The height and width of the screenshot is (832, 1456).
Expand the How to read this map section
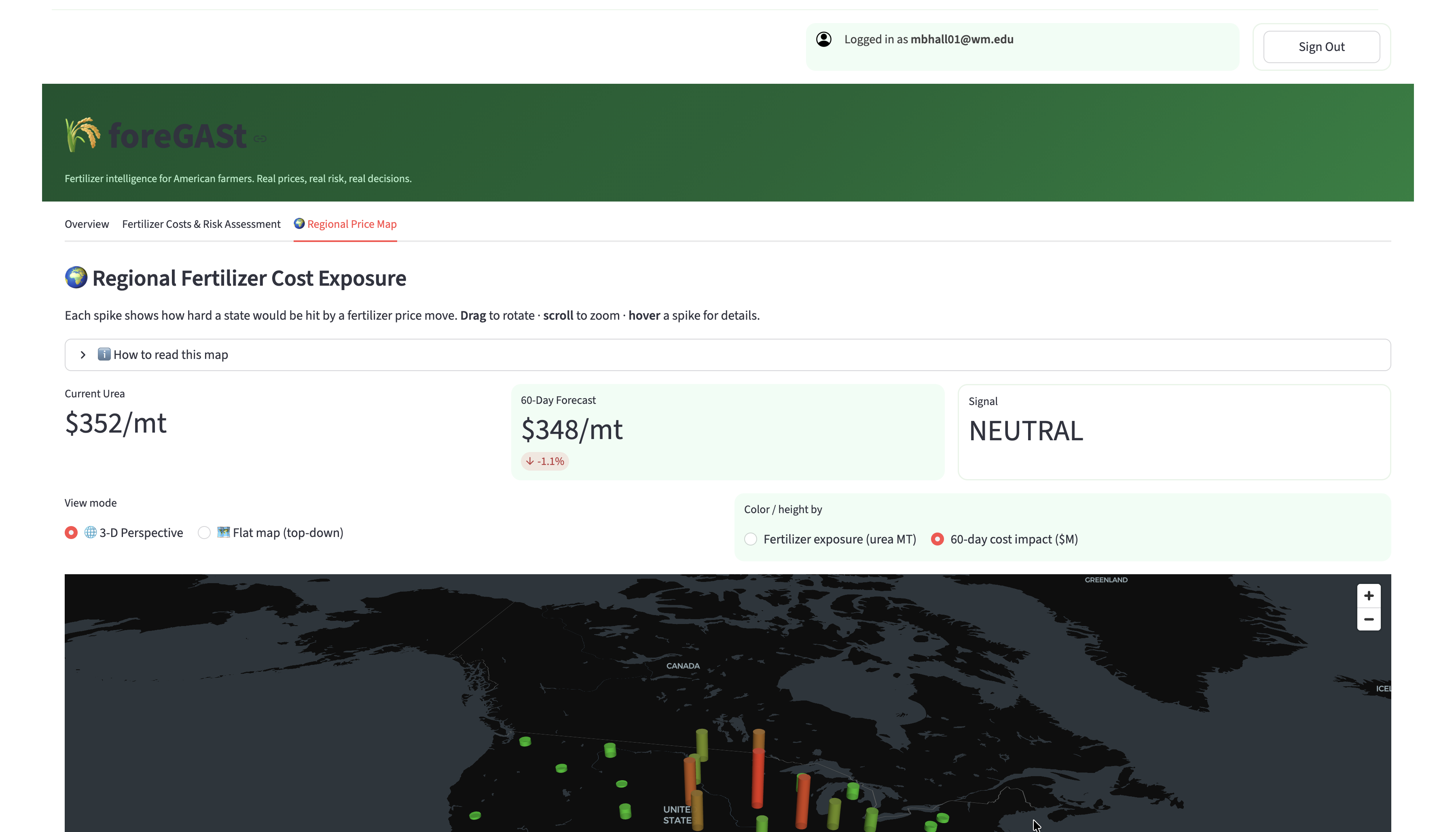tap(171, 355)
